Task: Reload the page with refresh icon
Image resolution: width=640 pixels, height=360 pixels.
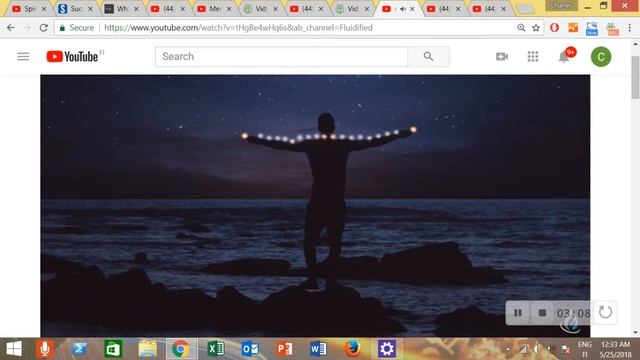Action: point(44,28)
